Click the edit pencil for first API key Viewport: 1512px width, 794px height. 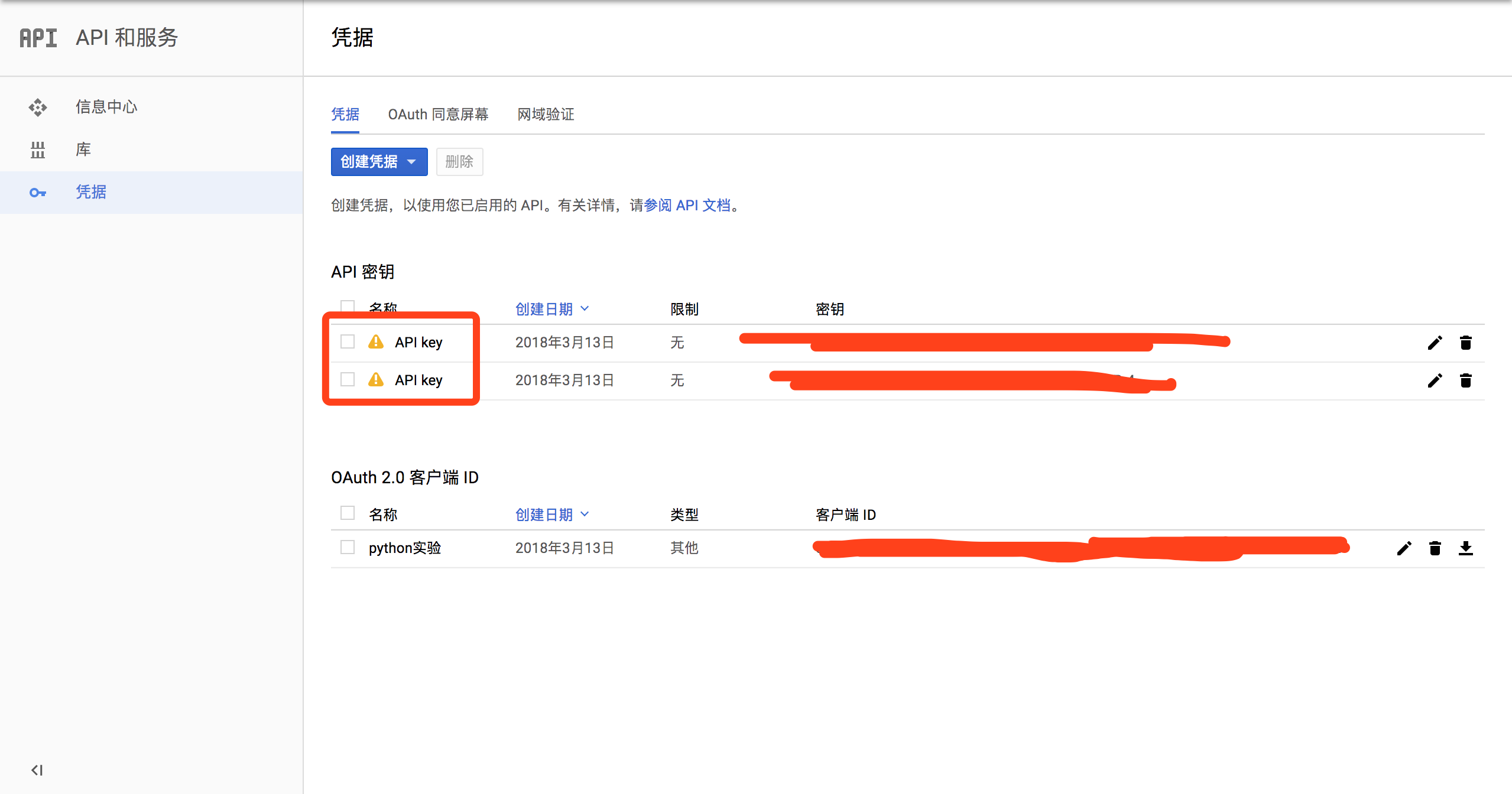tap(1435, 343)
